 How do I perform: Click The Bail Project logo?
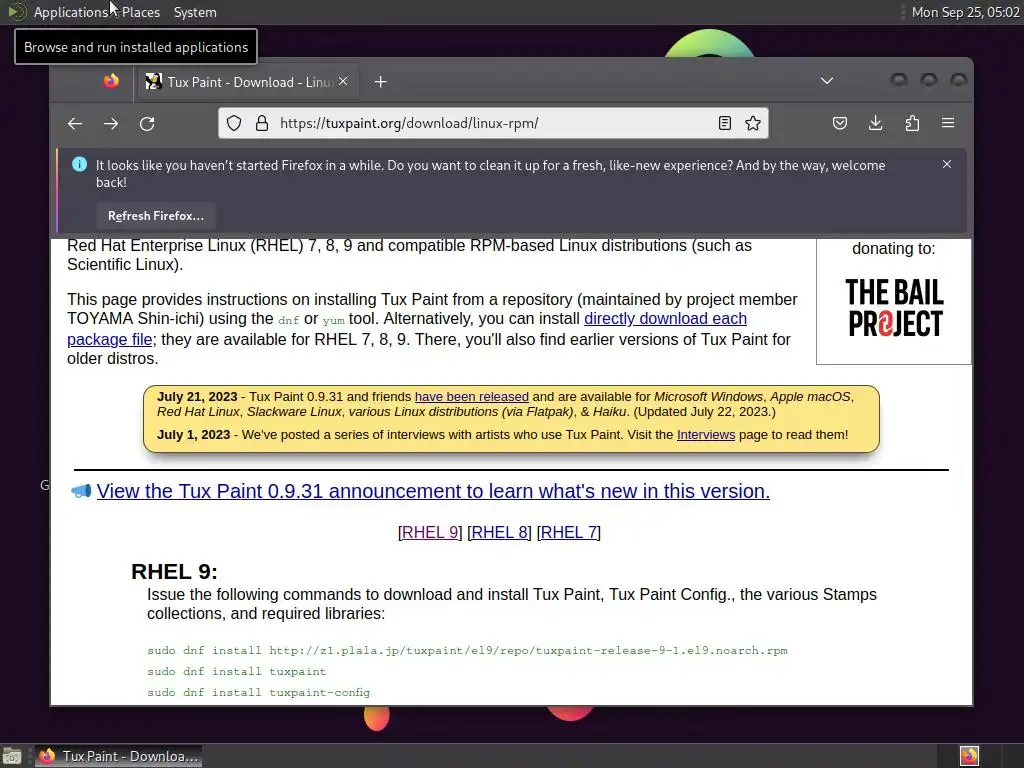[894, 308]
